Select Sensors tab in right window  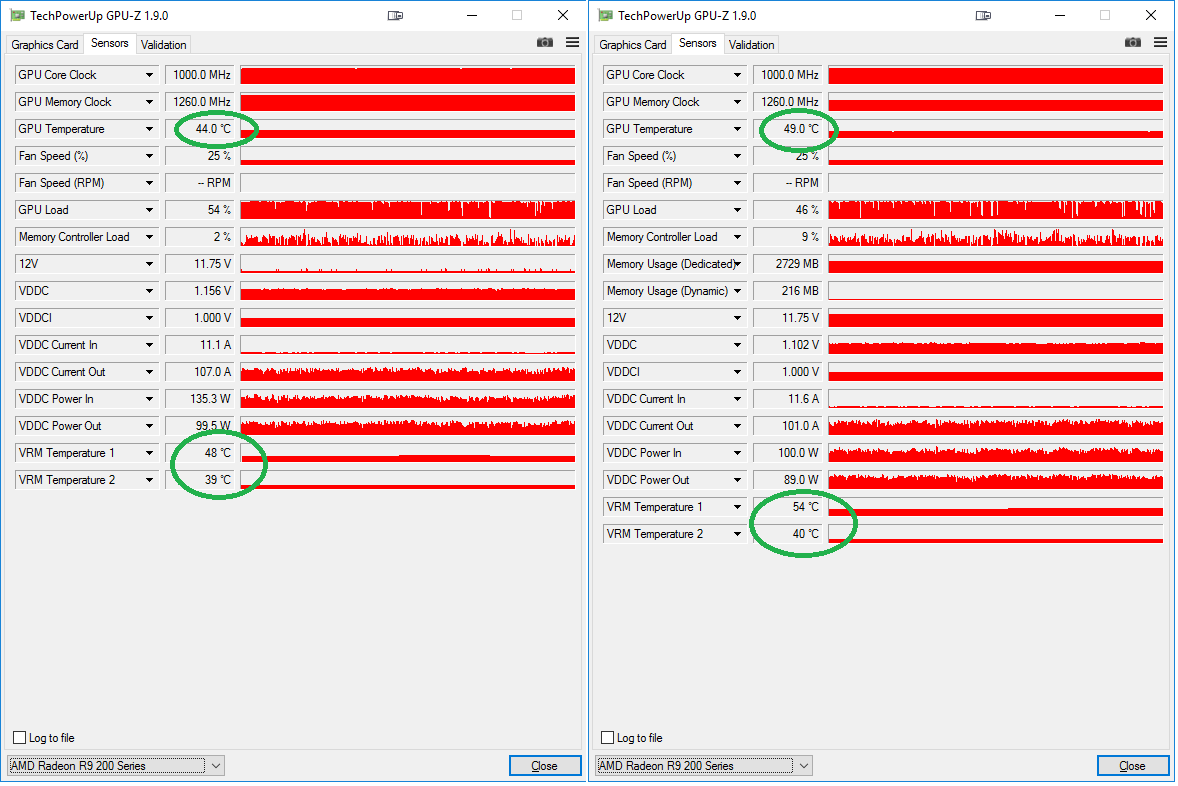698,44
